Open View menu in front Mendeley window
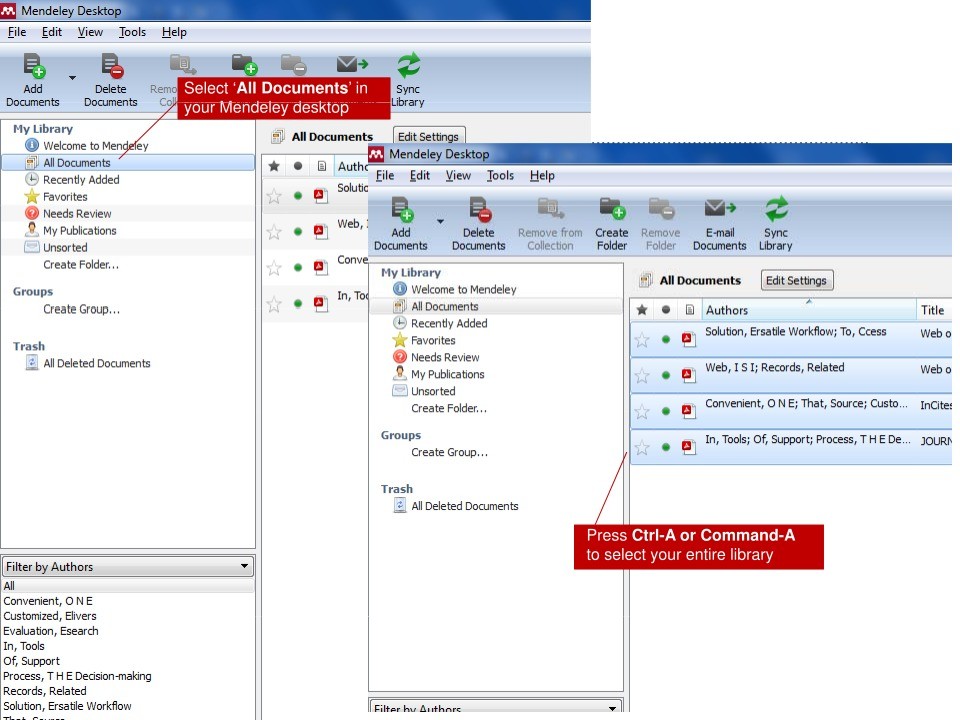This screenshot has height=720, width=960. pyautogui.click(x=458, y=176)
